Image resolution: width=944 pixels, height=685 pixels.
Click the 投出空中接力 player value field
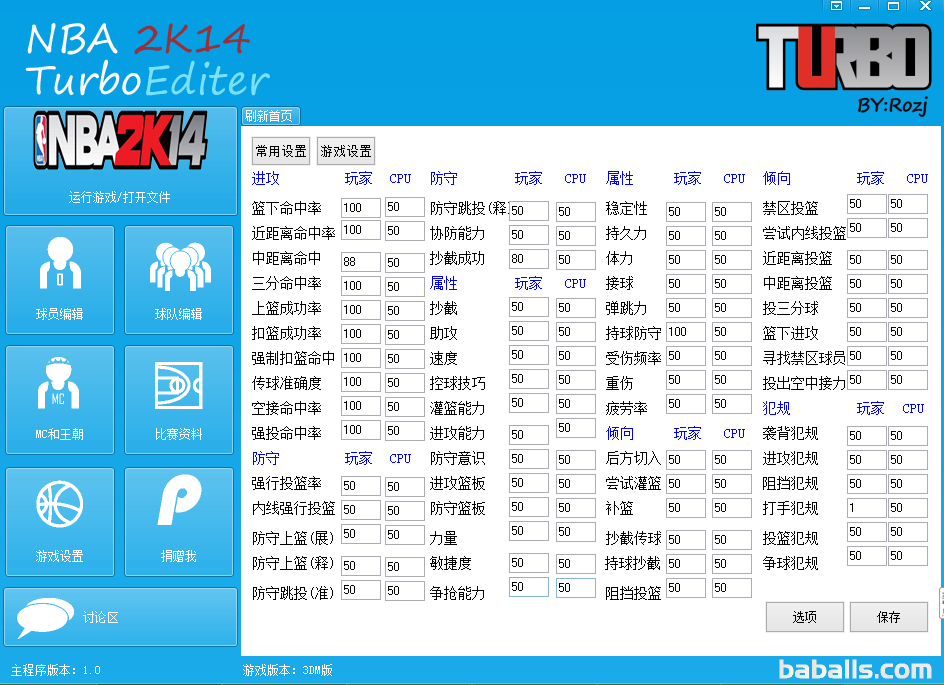pos(866,380)
